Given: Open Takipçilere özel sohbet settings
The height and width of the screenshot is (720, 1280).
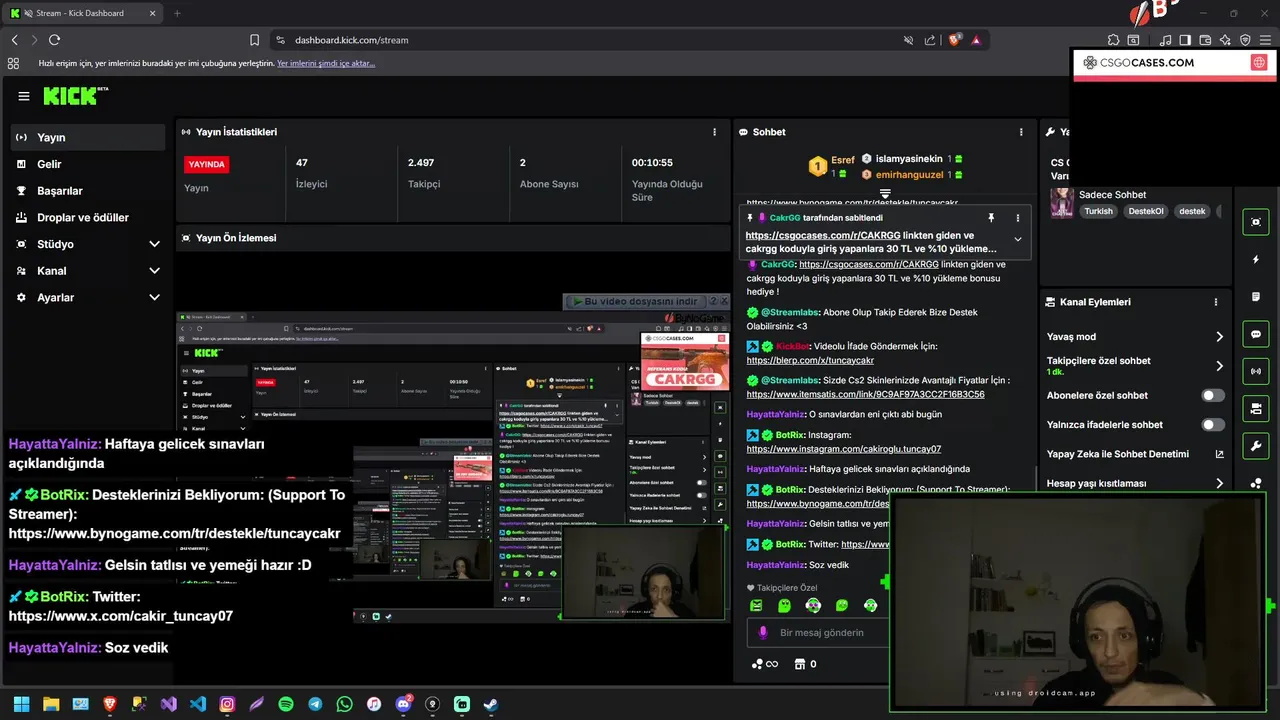Looking at the screenshot, I should [1219, 366].
